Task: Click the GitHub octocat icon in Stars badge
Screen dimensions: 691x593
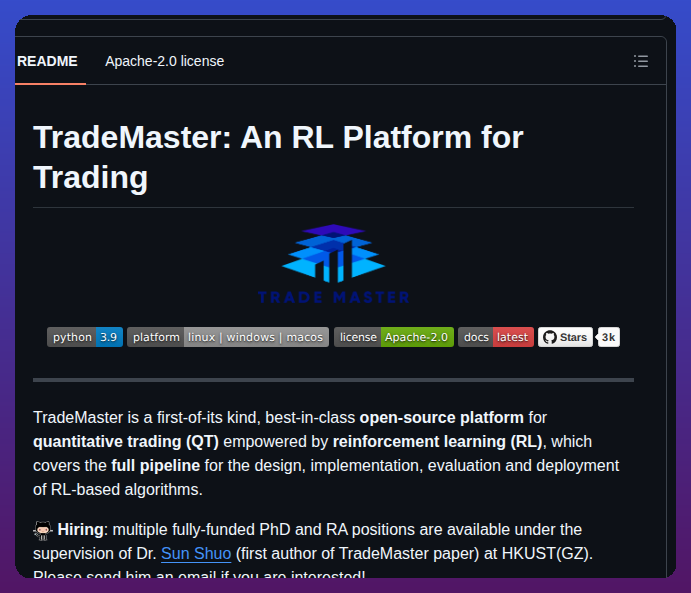Action: pos(550,337)
